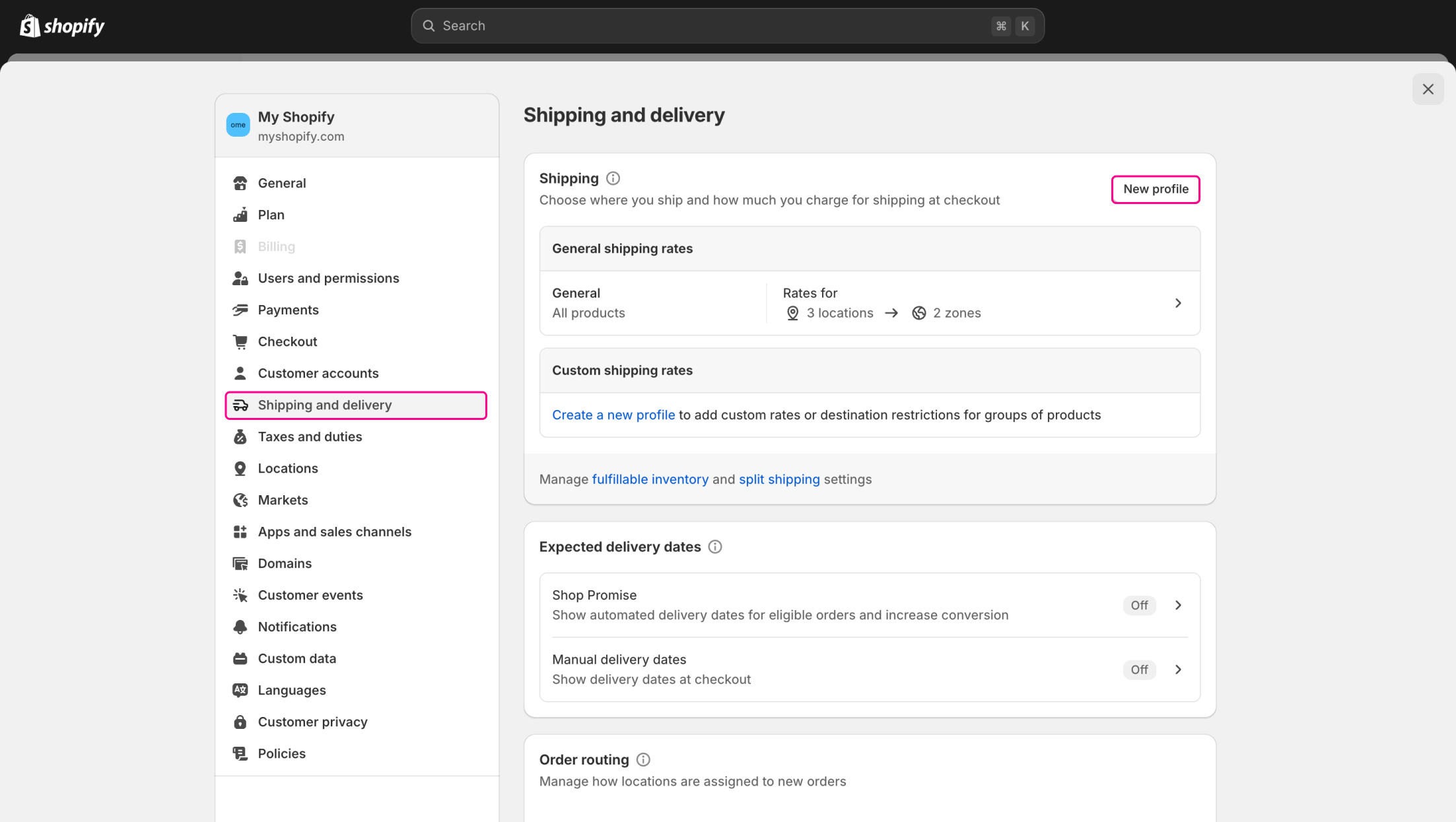Click the Payments icon in the sidebar
The height and width of the screenshot is (822, 1456).
(x=240, y=310)
